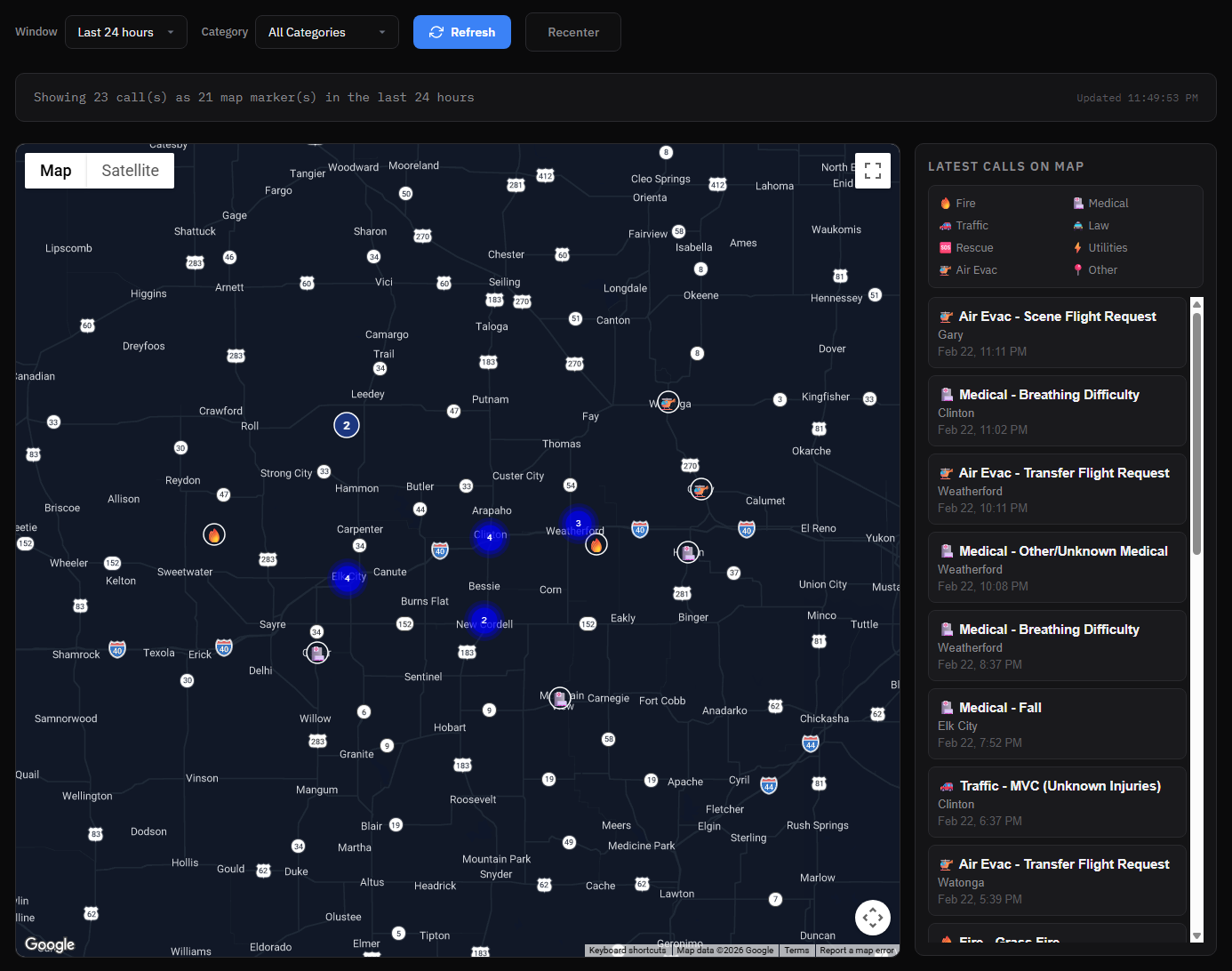Open the All Categories dropdown
Image resolution: width=1232 pixels, height=971 pixels.
326,31
